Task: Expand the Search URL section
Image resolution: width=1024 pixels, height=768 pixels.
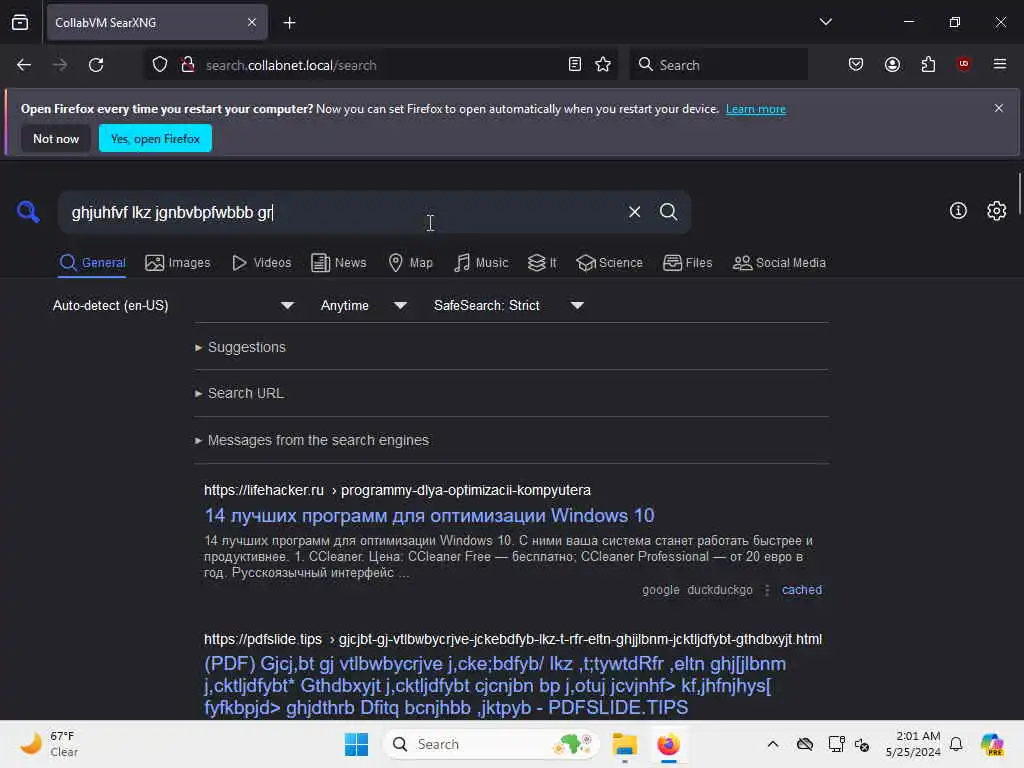Action: [x=239, y=393]
